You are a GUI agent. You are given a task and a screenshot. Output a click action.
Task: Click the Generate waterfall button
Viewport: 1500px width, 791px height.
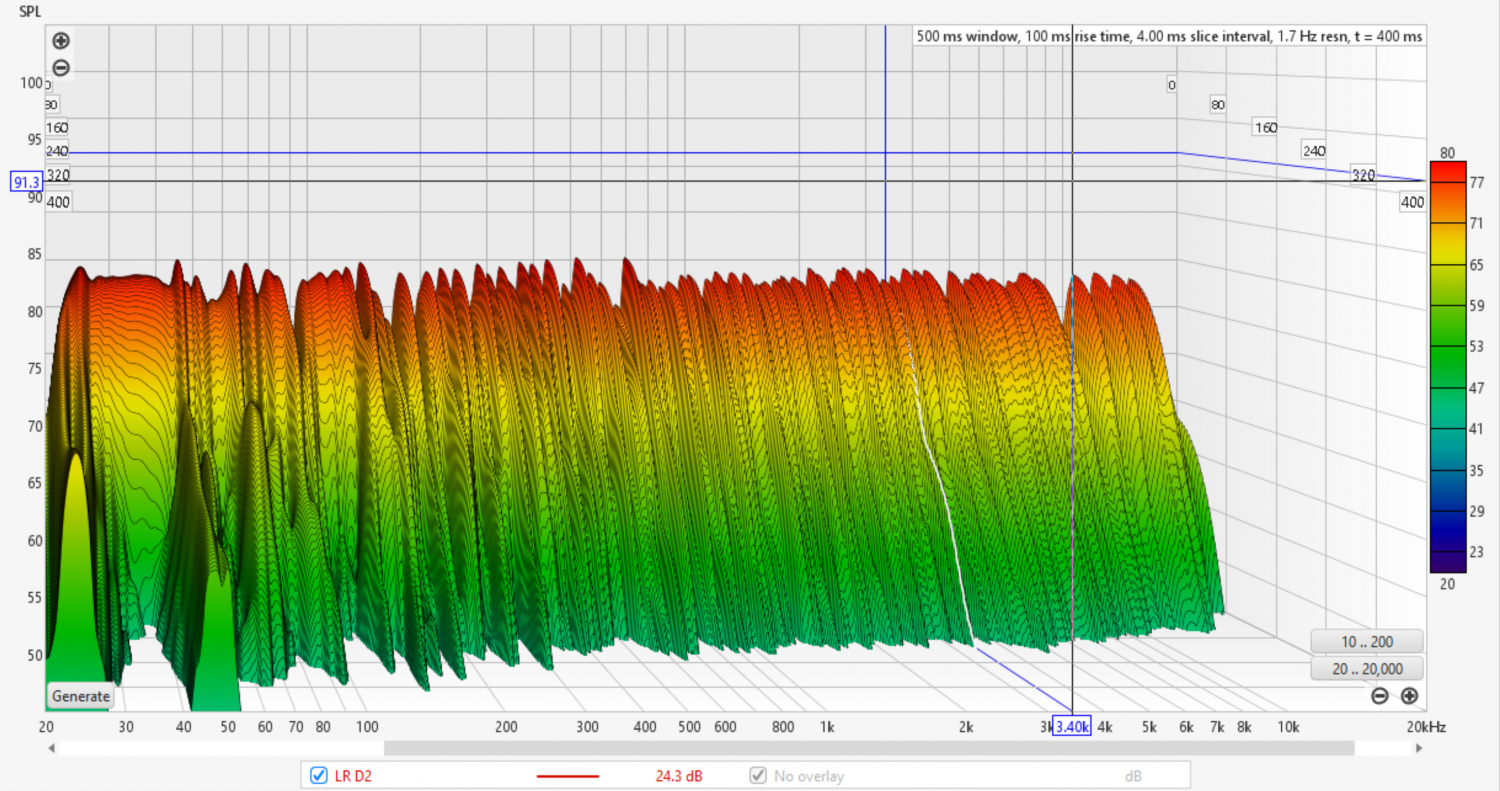[81, 696]
